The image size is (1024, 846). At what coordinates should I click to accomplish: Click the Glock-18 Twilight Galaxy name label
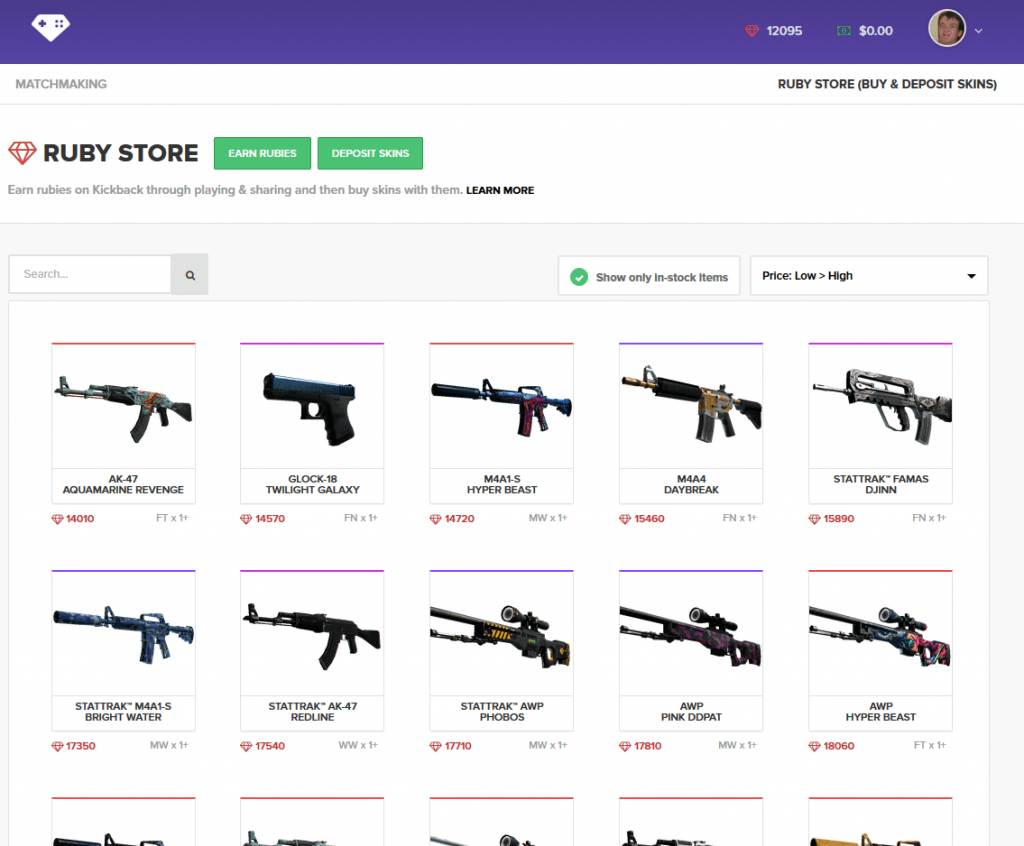click(312, 484)
